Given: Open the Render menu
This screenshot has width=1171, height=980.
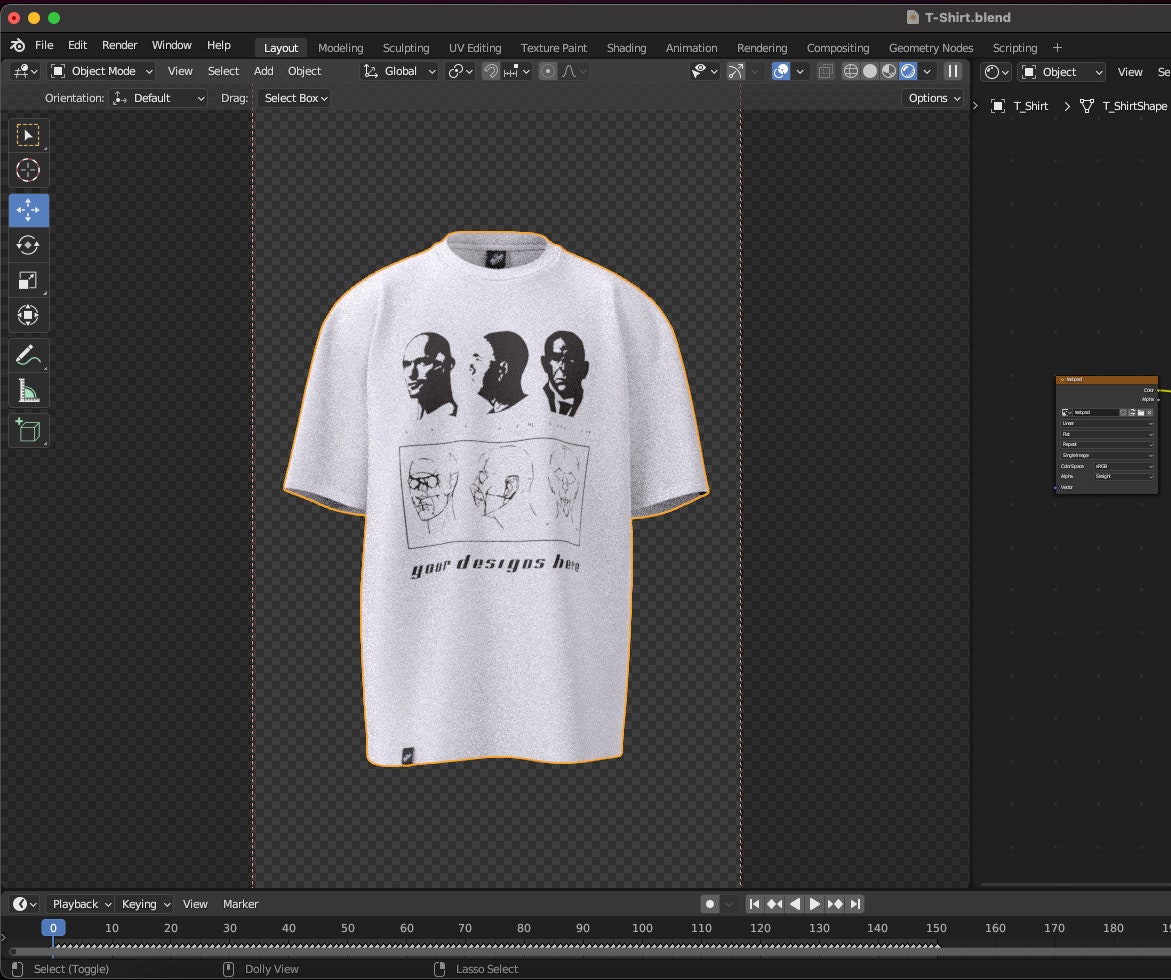Looking at the screenshot, I should click(x=120, y=45).
